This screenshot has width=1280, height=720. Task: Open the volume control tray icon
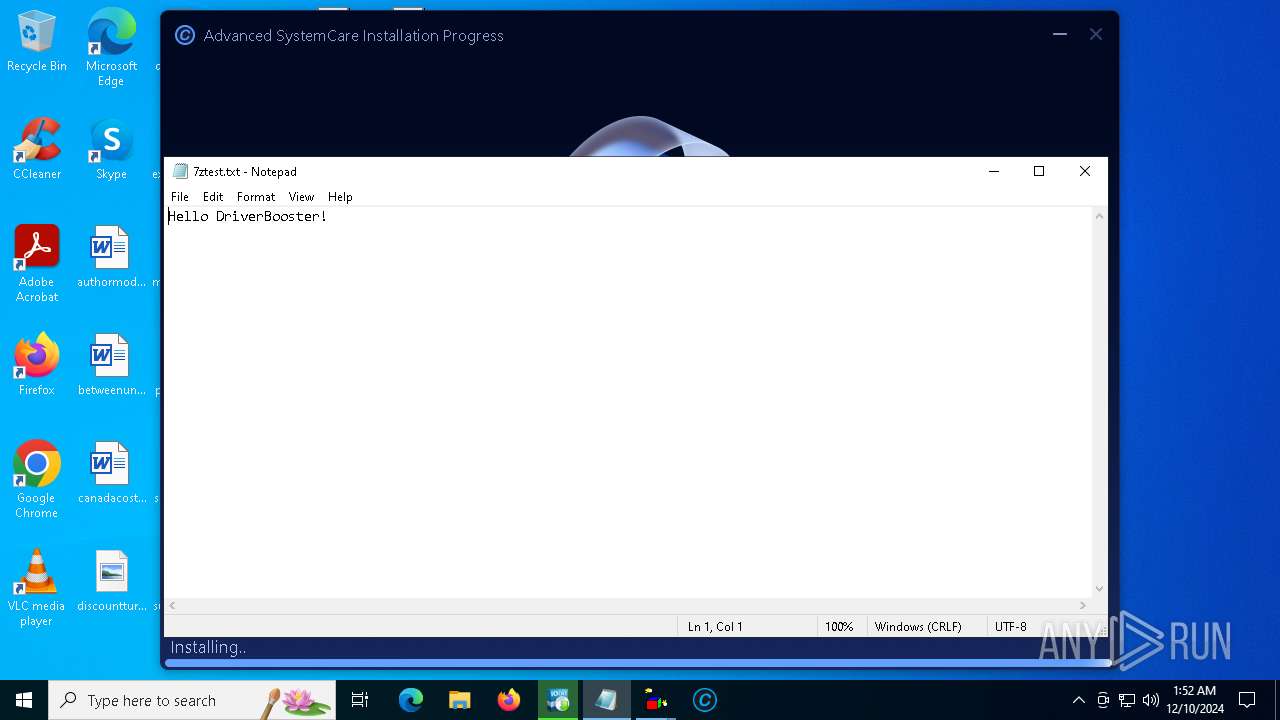[x=1151, y=700]
